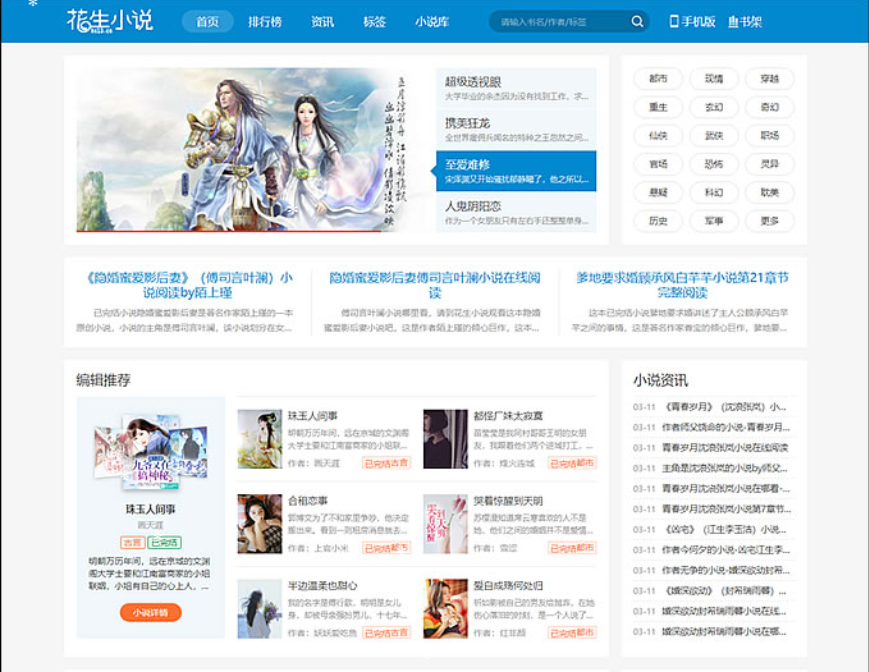Open the 合租恋事 book cover thumbnail

[259, 523]
